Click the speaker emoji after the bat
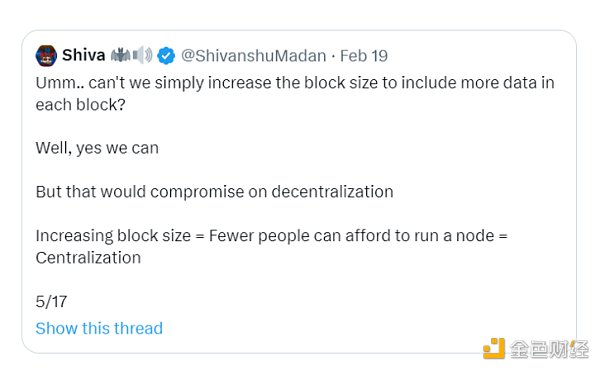 142,55
